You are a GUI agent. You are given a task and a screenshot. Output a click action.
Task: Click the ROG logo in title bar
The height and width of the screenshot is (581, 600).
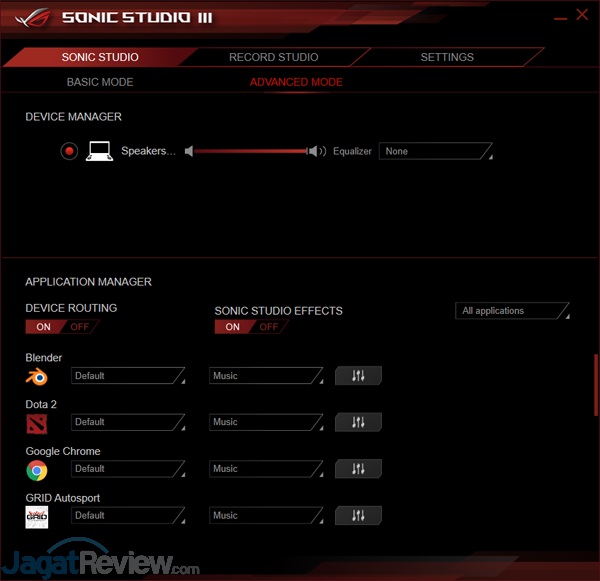pos(33,18)
